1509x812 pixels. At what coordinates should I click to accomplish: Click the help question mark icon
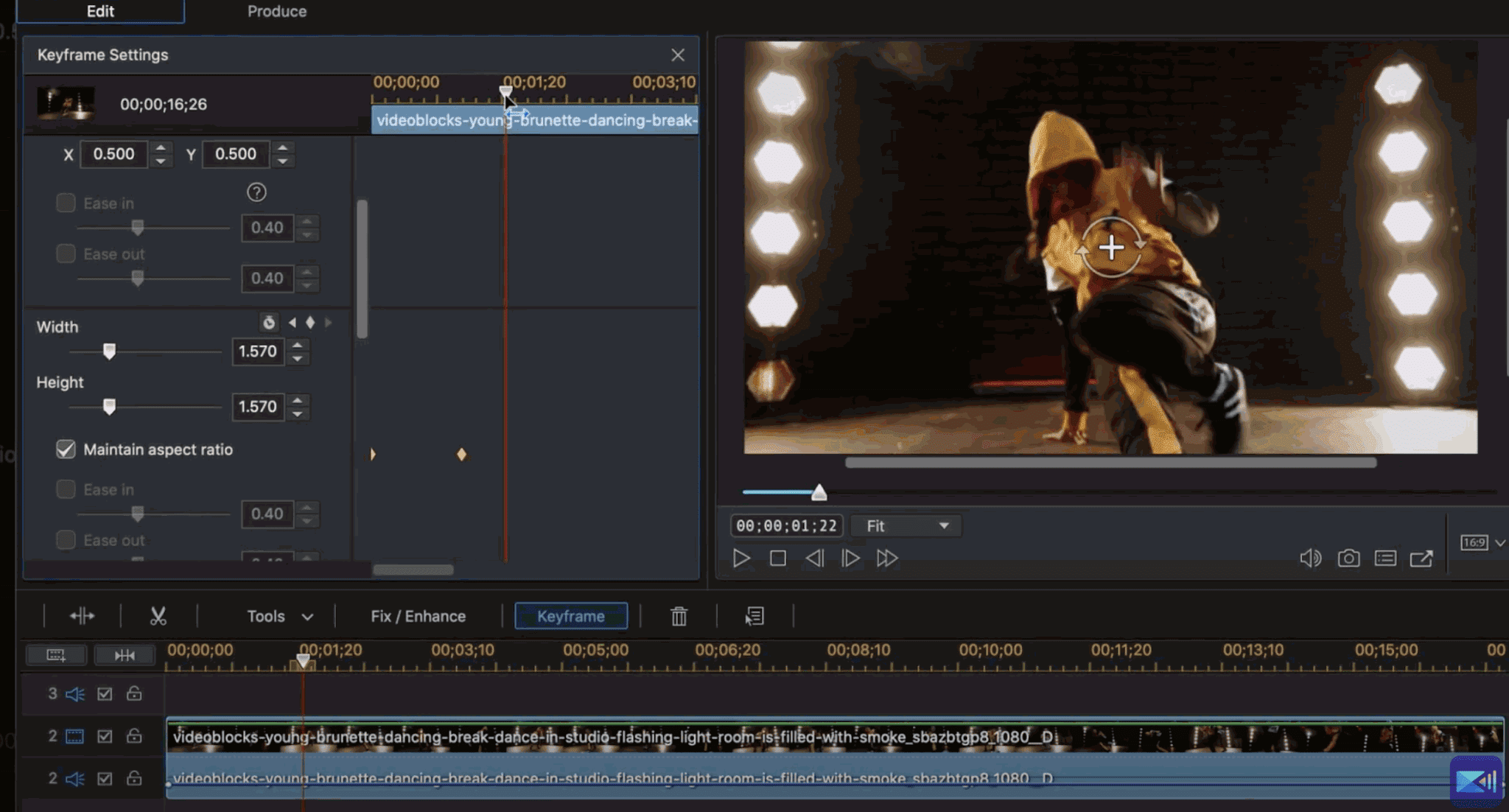click(256, 192)
